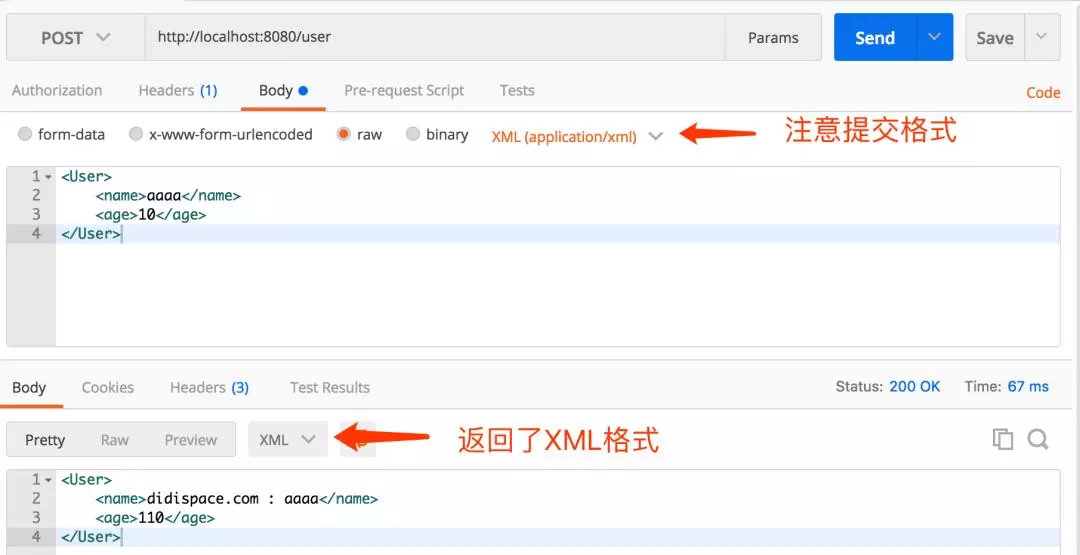Click the request URL field

pyautogui.click(x=435, y=37)
